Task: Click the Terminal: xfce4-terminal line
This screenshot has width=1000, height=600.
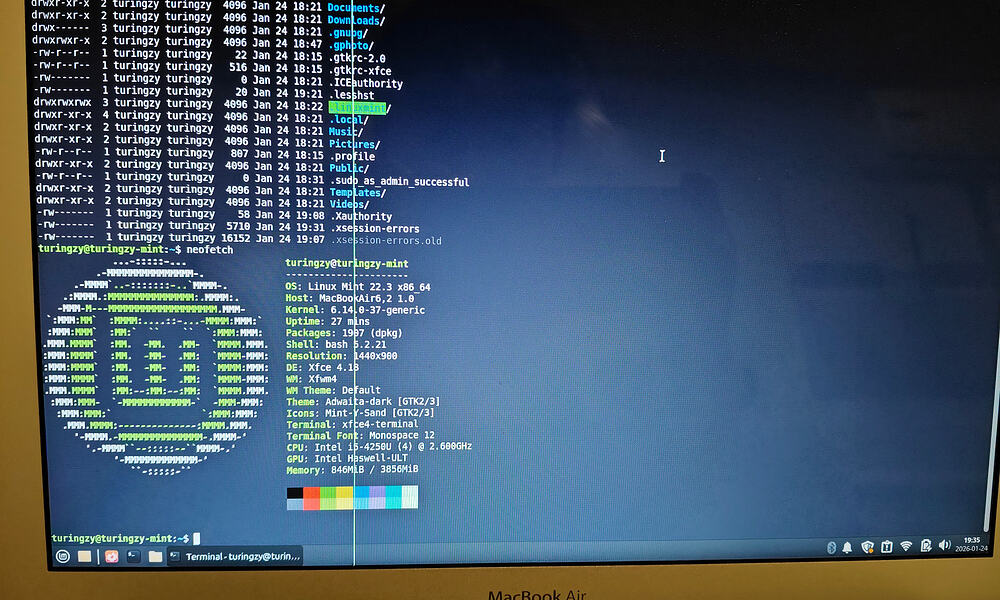Action: point(353,424)
